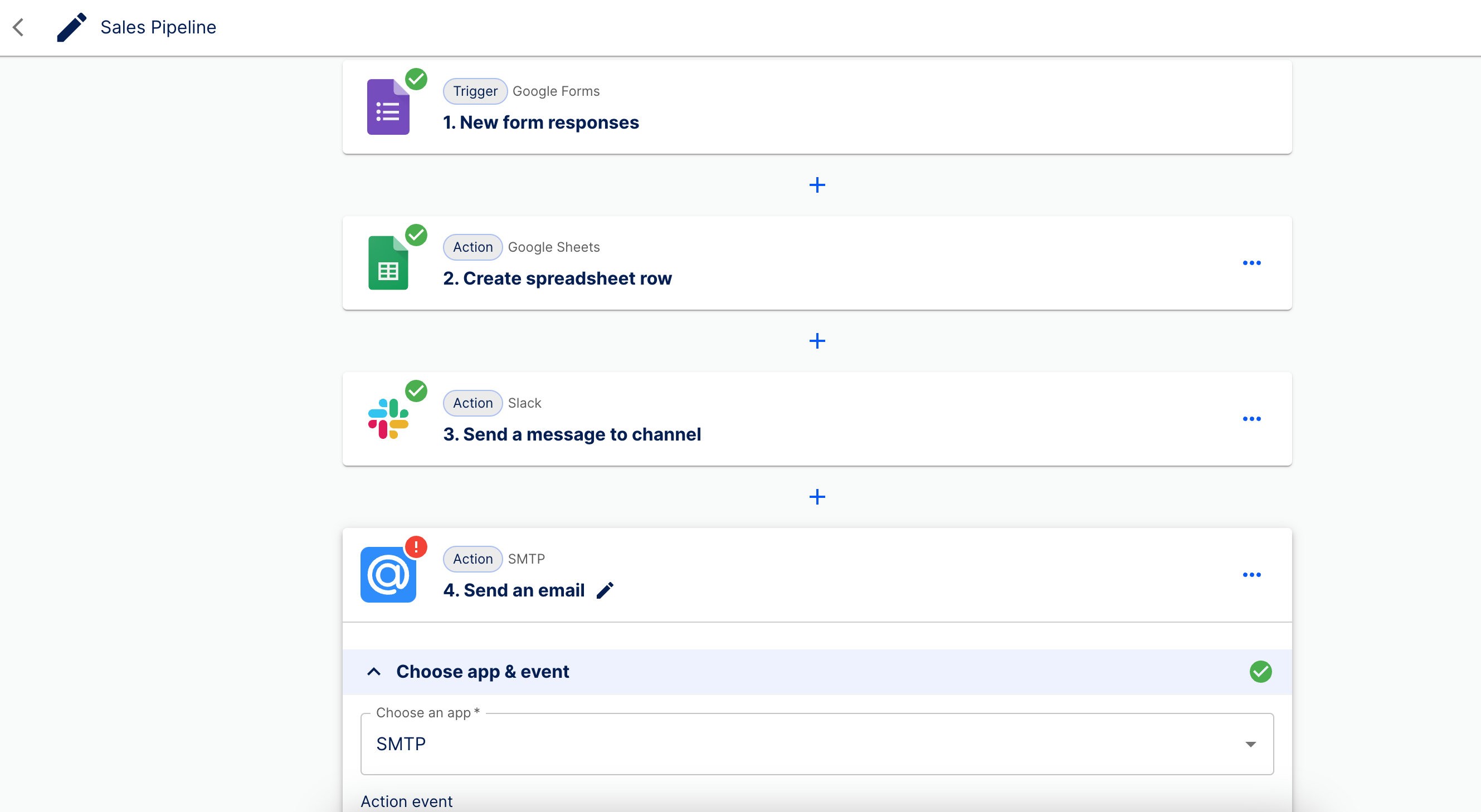Add a step after Create spreadsheet row
The image size is (1481, 812).
(x=817, y=341)
